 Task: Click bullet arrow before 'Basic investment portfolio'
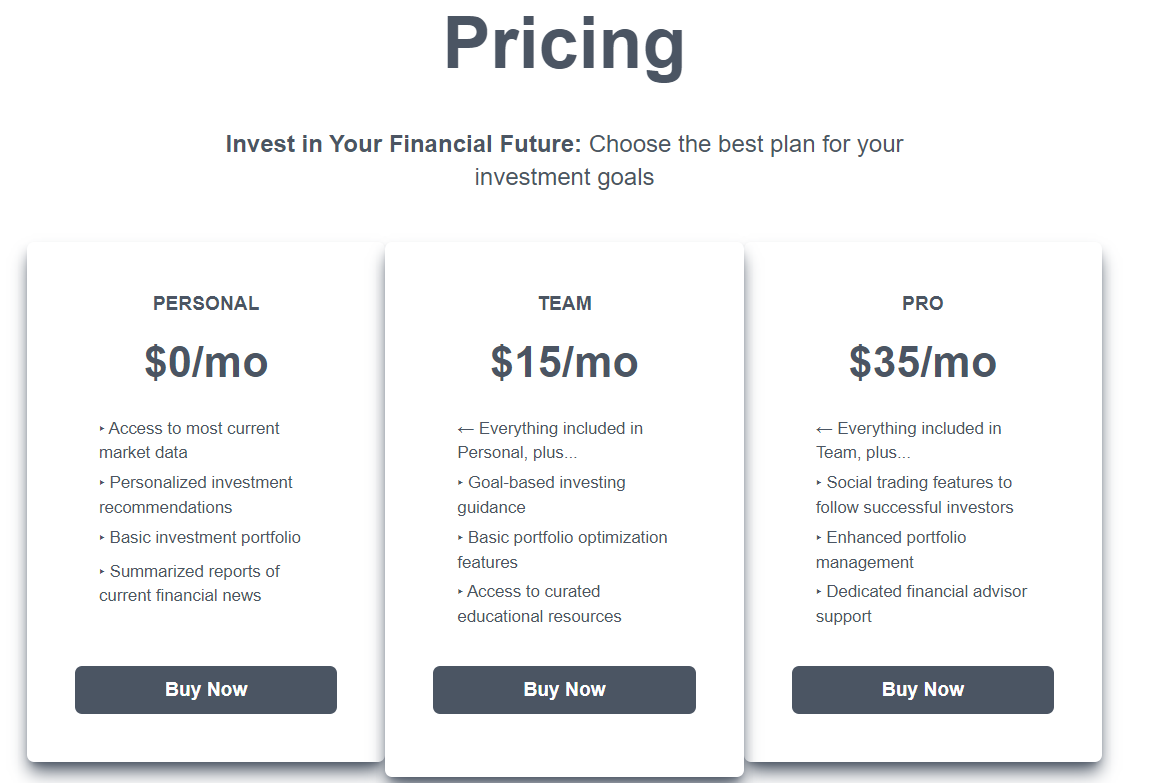102,538
